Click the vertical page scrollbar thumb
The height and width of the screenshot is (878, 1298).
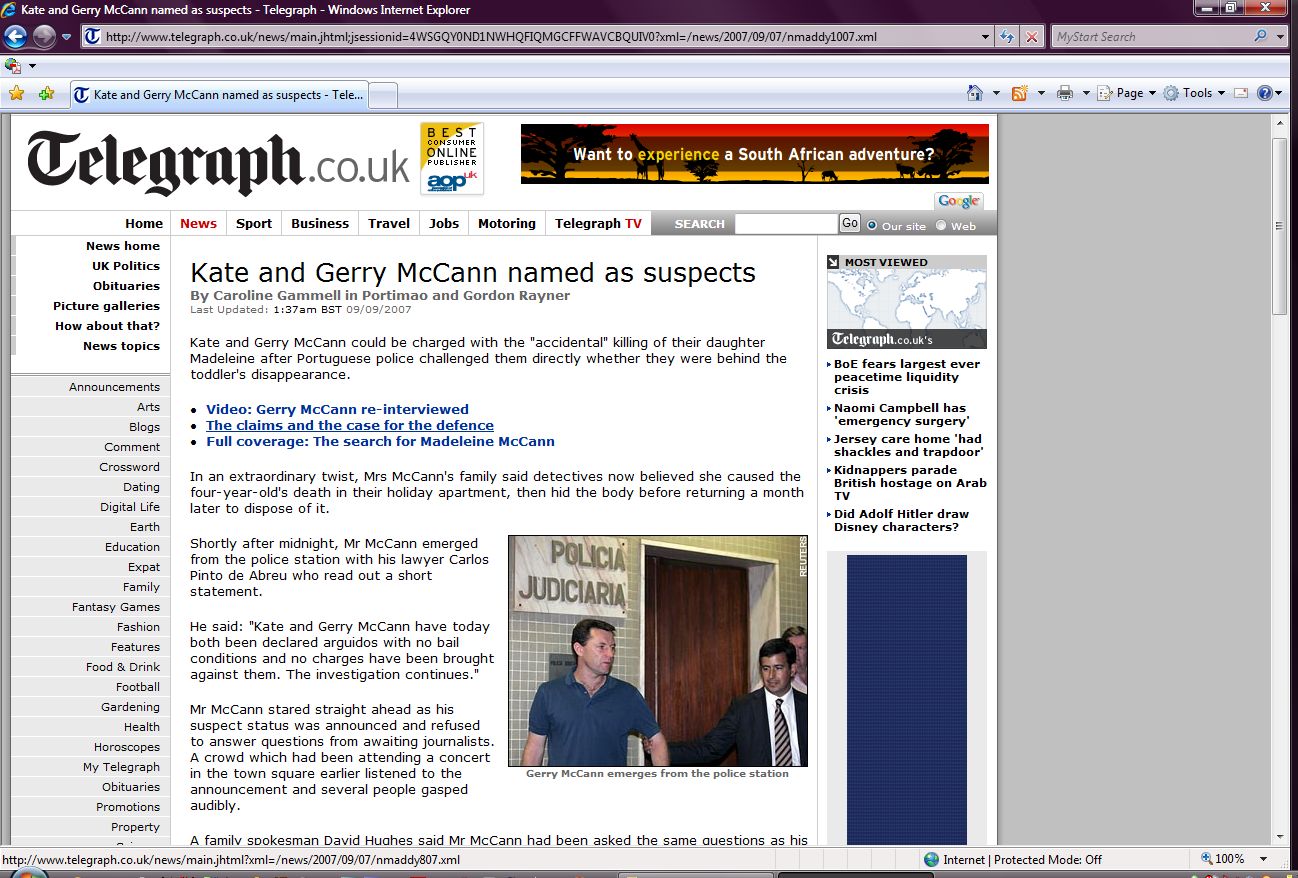pos(1279,225)
